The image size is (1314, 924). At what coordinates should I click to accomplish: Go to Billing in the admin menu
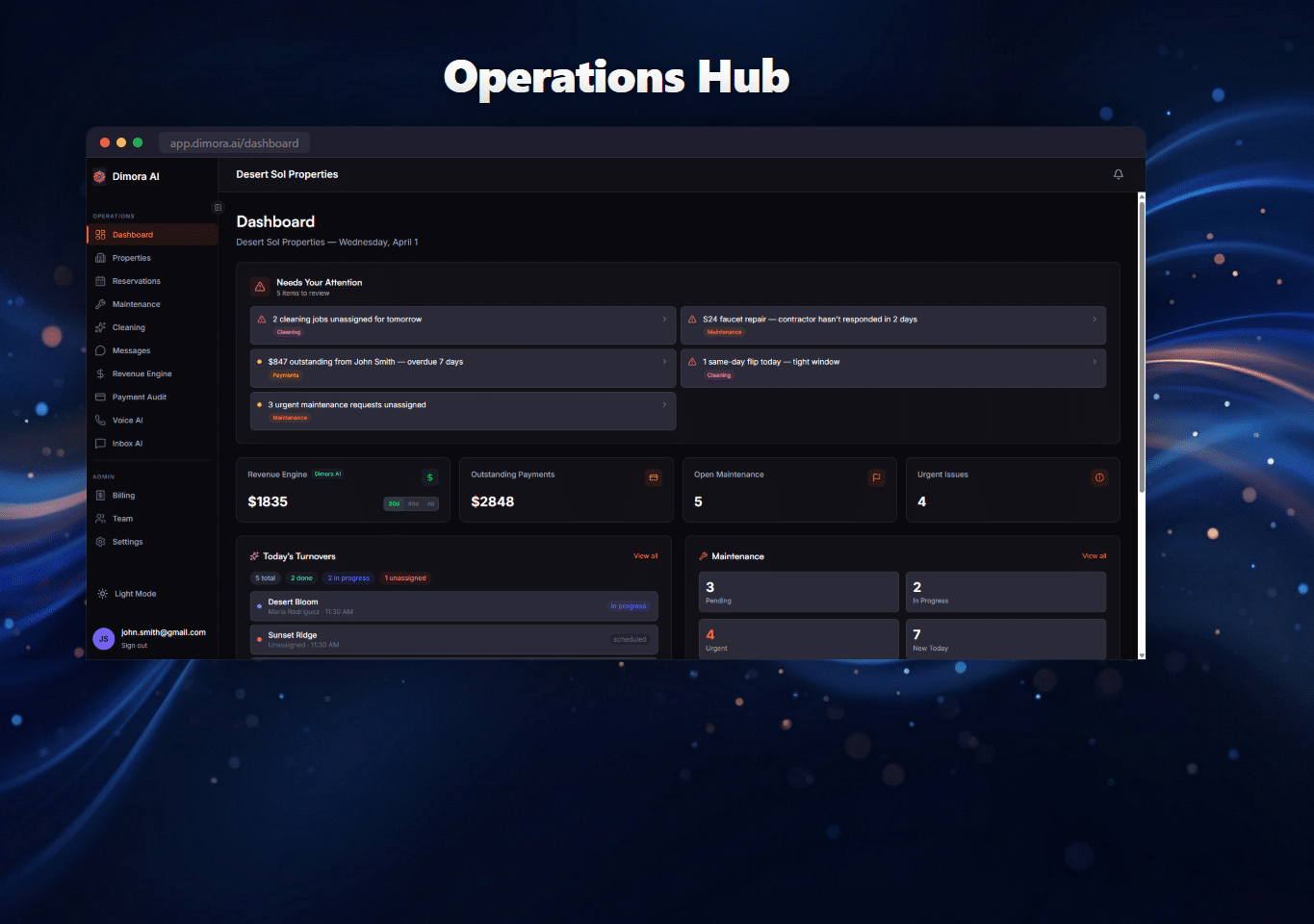pos(123,496)
